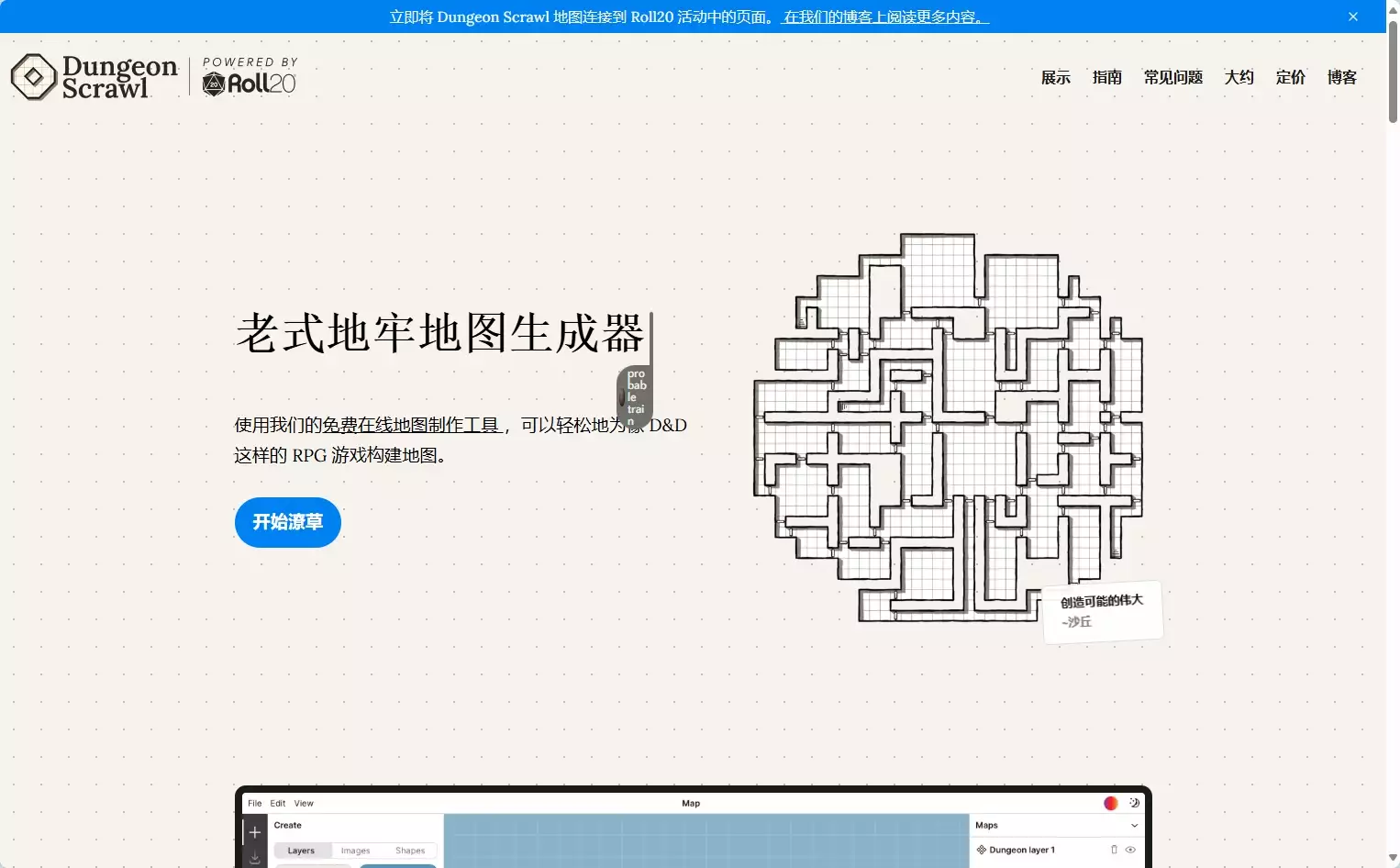Image resolution: width=1400 pixels, height=868 pixels.
Task: Close the blue announcement banner
Action: pyautogui.click(x=1353, y=17)
